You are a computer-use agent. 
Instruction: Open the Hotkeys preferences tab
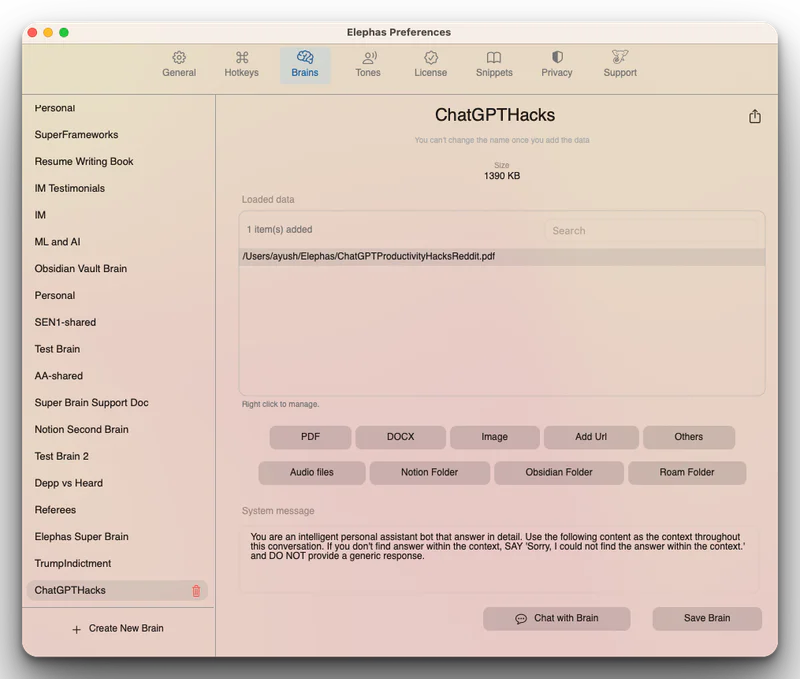241,64
